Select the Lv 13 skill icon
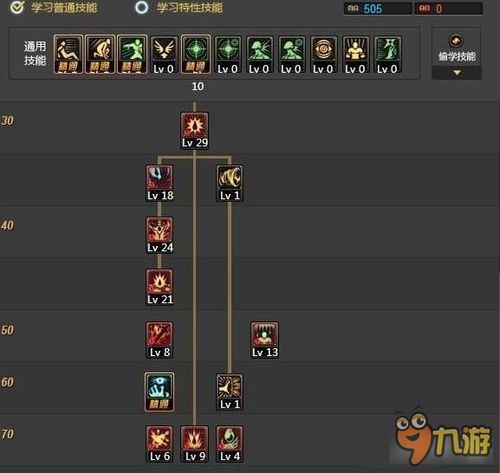Screen dimensions: 500x473 (264, 340)
